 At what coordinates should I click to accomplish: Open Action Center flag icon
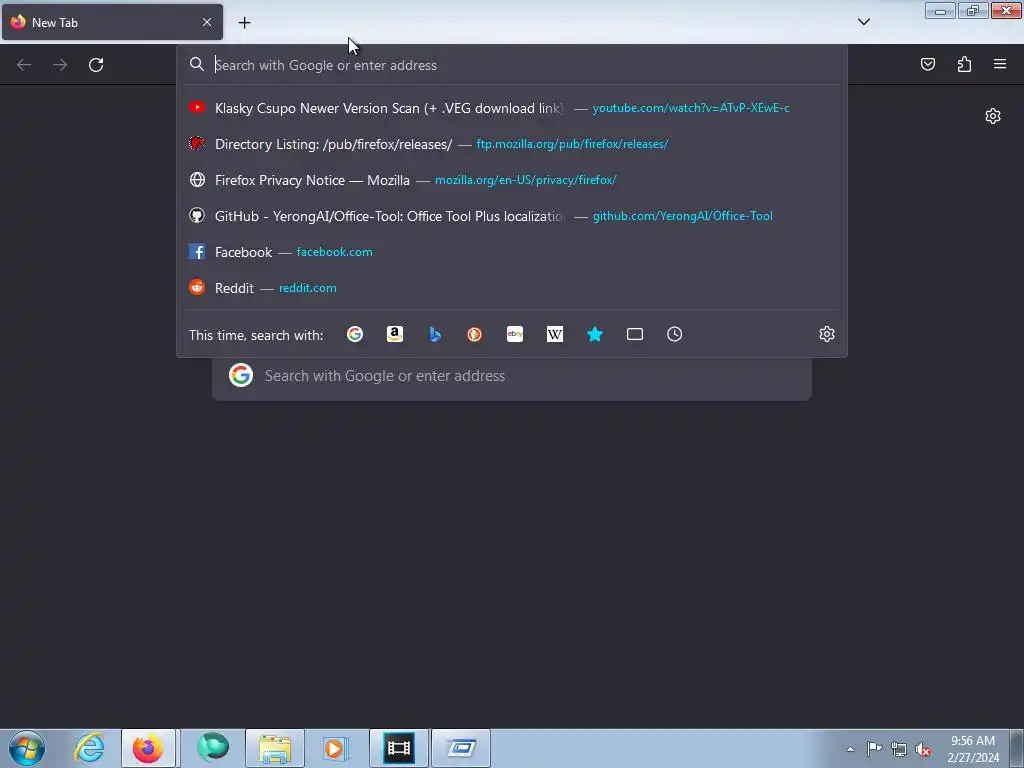[x=874, y=749]
